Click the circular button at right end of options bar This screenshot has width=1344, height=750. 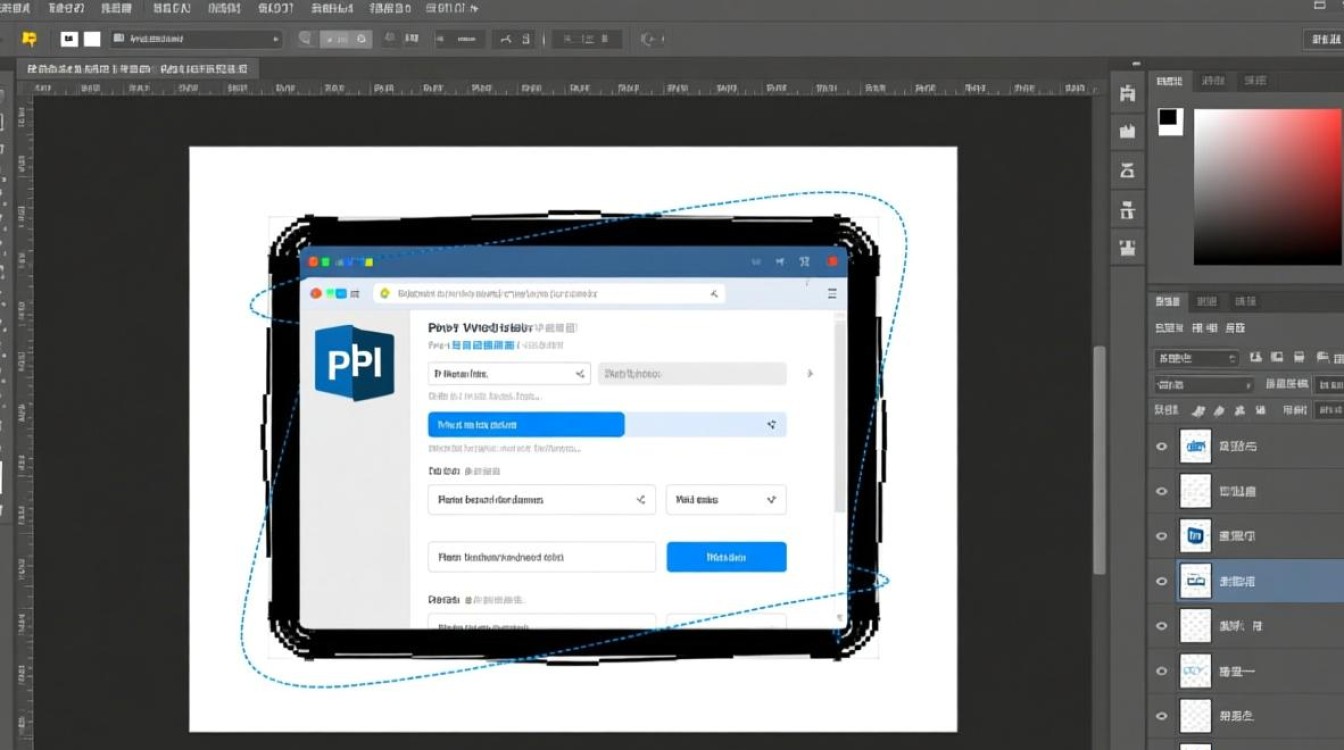651,38
